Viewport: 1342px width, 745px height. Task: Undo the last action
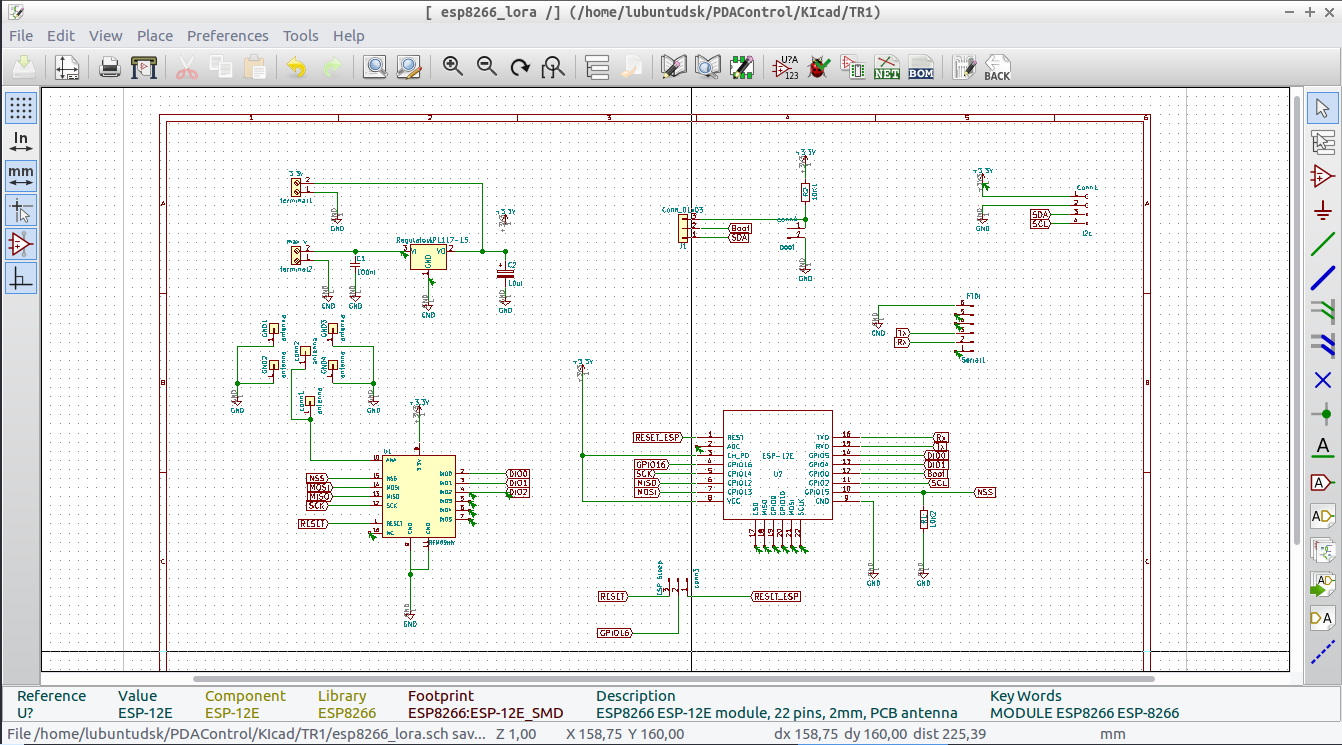297,68
